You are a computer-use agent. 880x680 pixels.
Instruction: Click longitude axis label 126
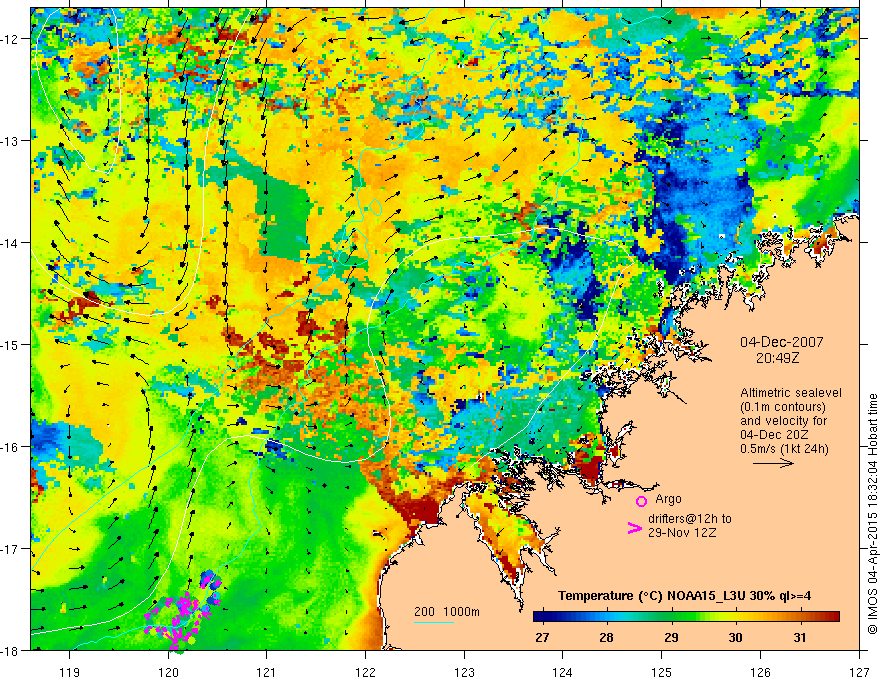pyautogui.click(x=760, y=672)
